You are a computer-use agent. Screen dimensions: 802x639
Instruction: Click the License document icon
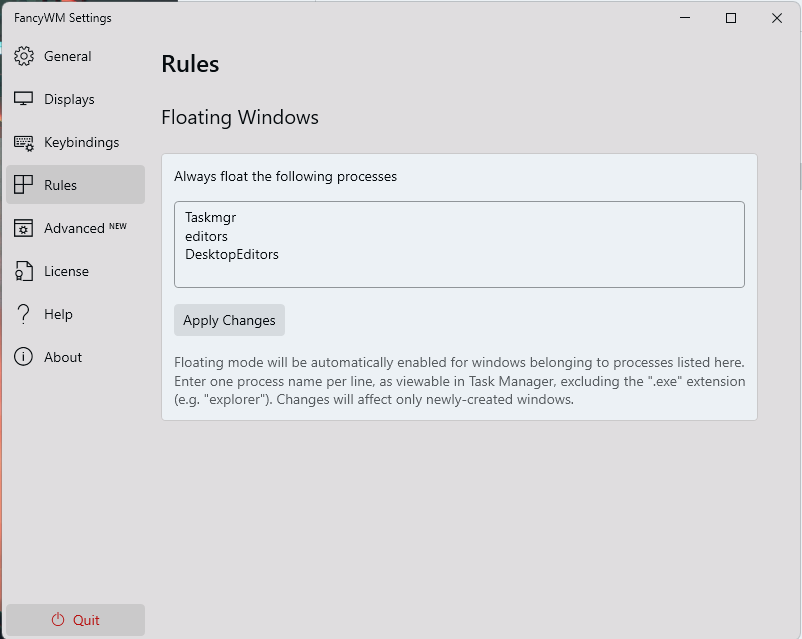pyautogui.click(x=25, y=271)
